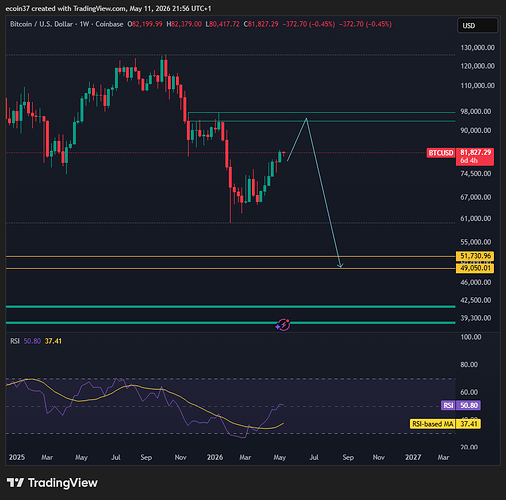
Task: Click the yellow 37.41 value in the RSI legend
Action: pyautogui.click(x=53, y=341)
